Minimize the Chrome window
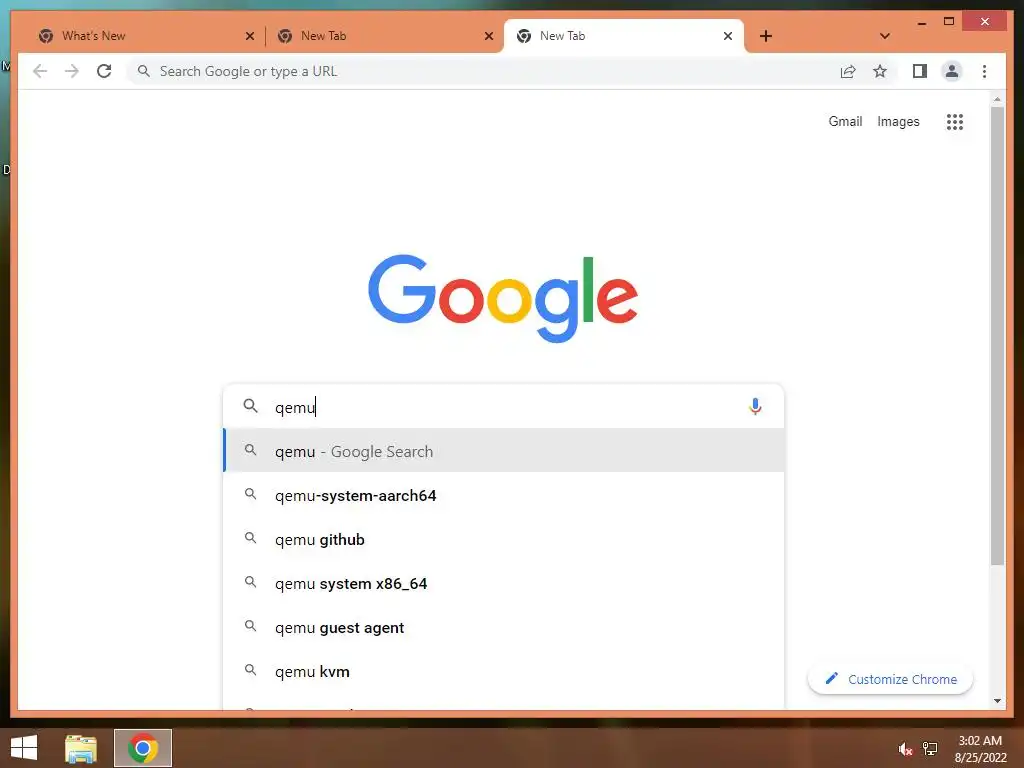Screen dimensions: 1024x768 921,22
